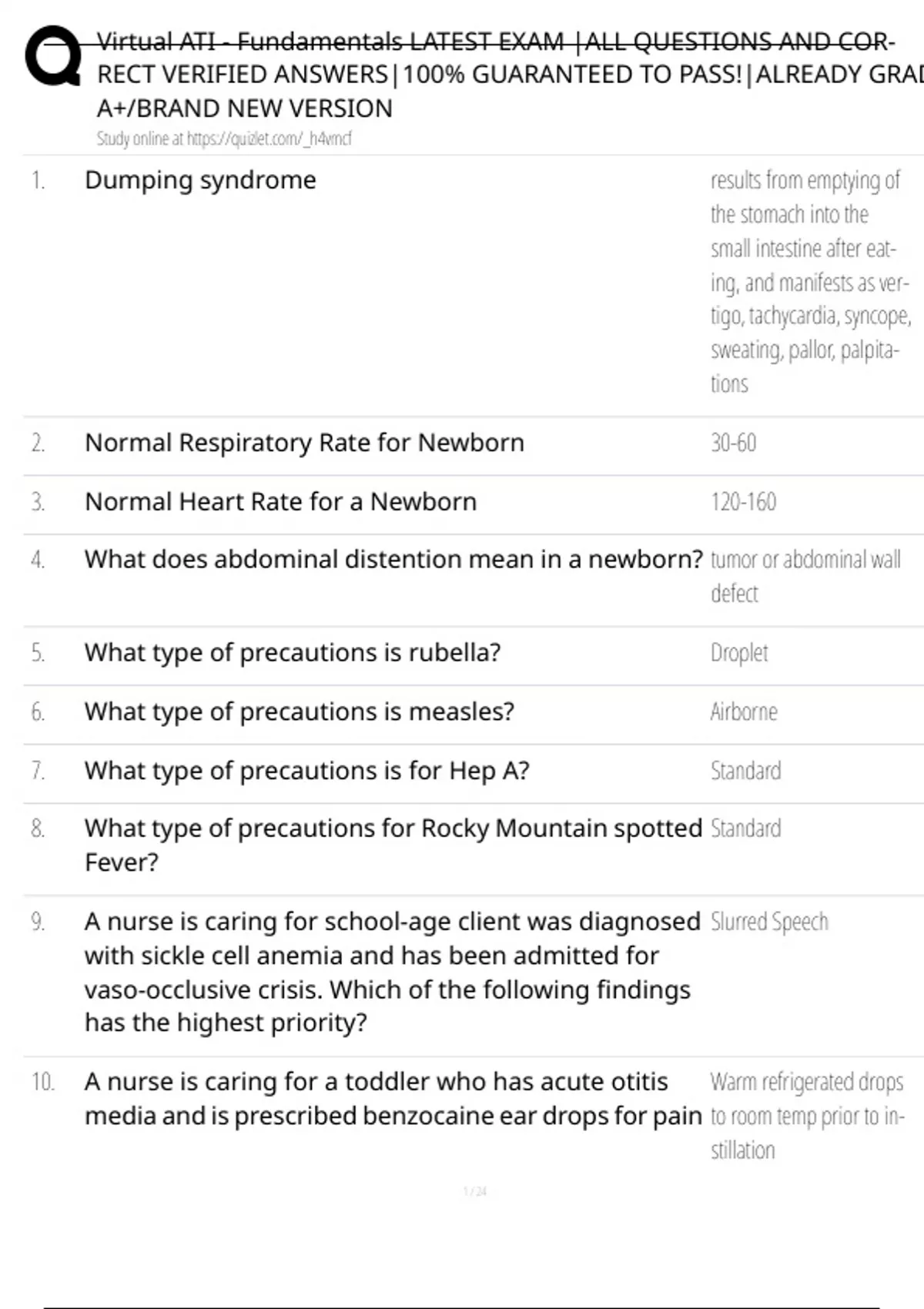Click the Dumping syndrome definition text

pyautogui.click(x=808, y=282)
